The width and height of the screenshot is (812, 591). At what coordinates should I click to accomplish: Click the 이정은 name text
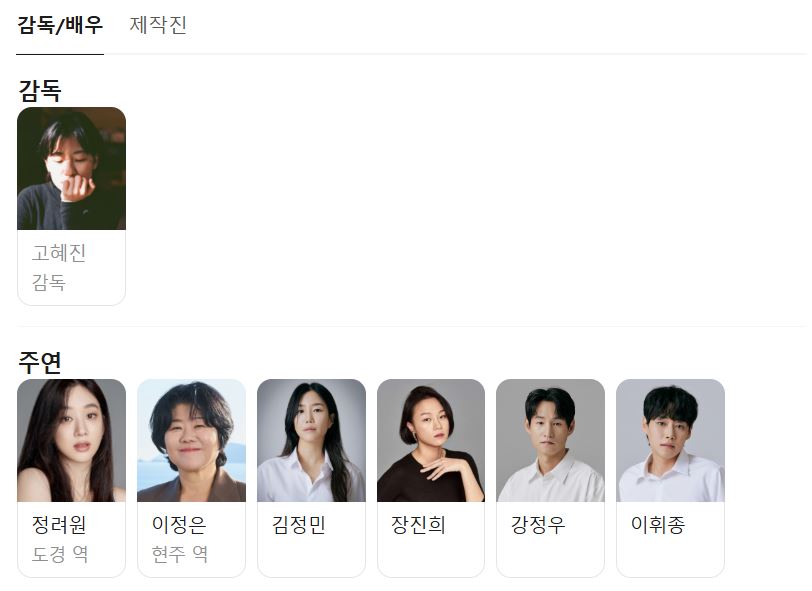coord(179,525)
